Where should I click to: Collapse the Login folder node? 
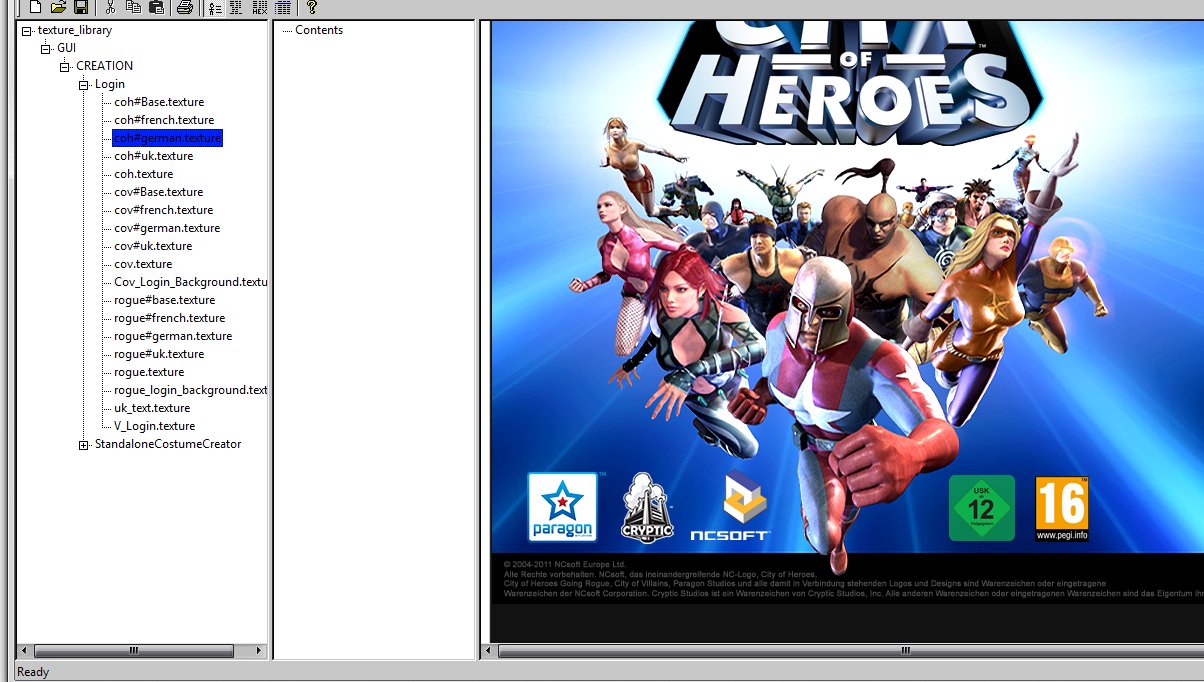(x=84, y=84)
